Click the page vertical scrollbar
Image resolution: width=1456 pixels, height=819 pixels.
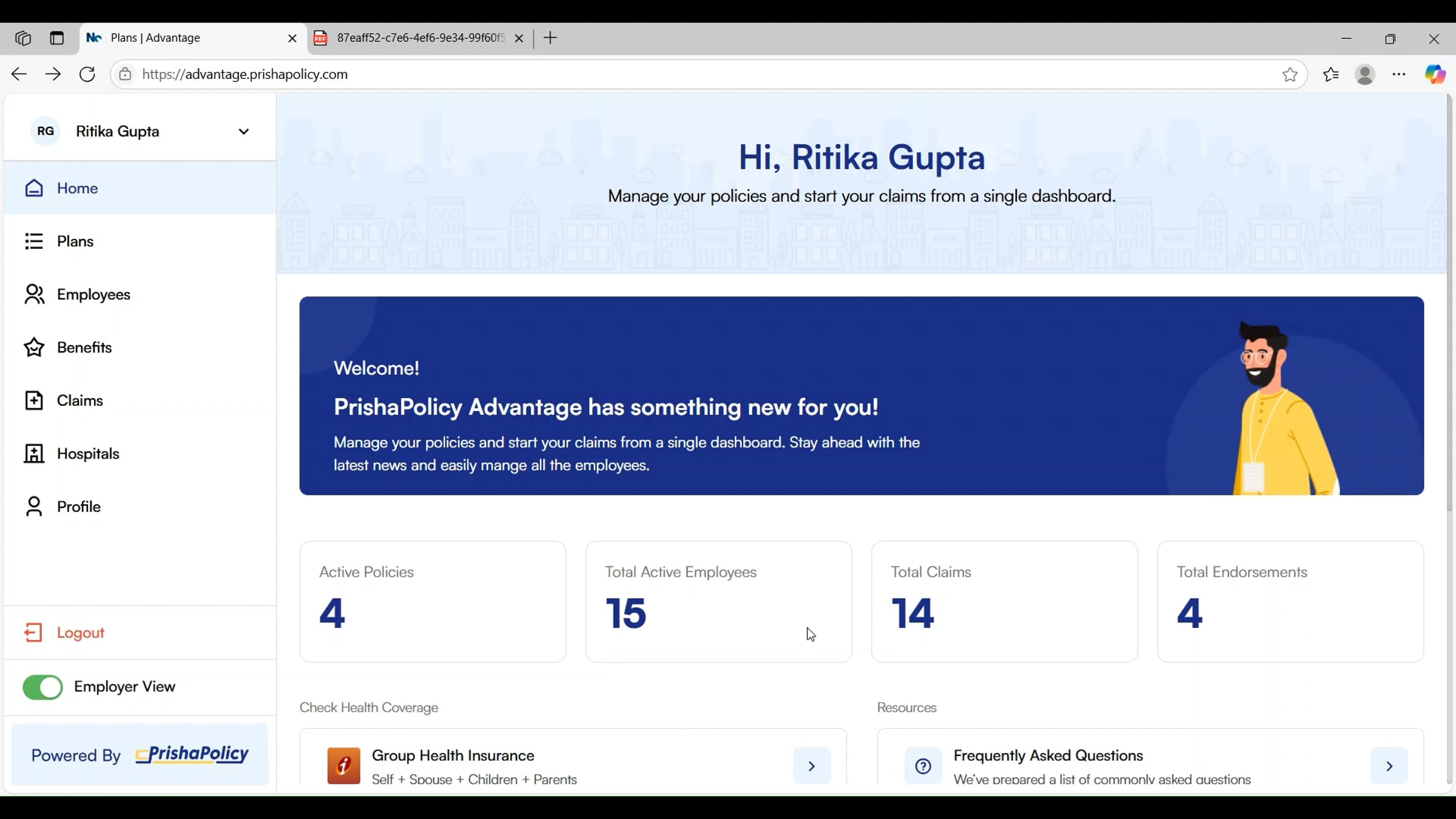1450,303
